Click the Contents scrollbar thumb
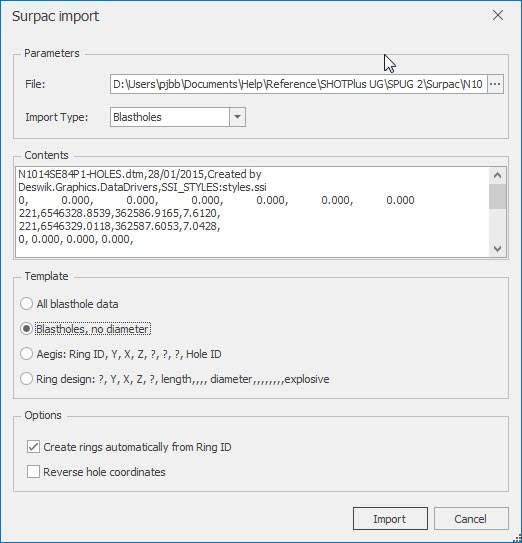The image size is (522, 543). (497, 196)
